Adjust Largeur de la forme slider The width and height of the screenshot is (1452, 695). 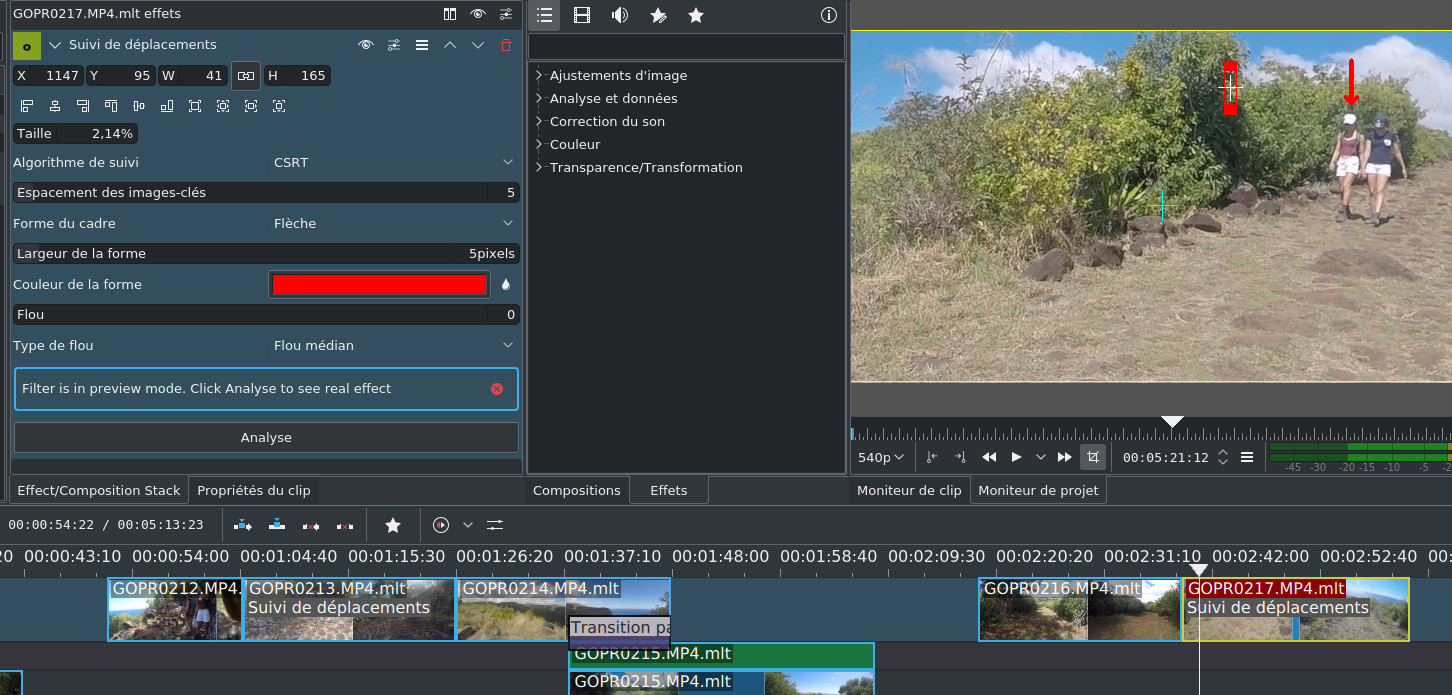tap(266, 254)
